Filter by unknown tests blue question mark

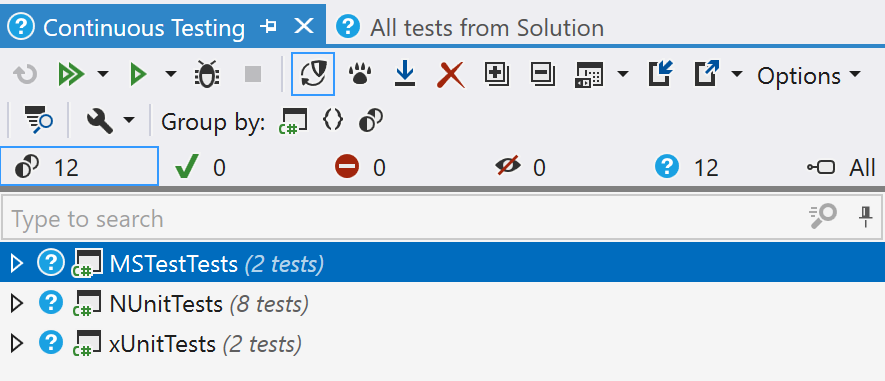pos(686,167)
